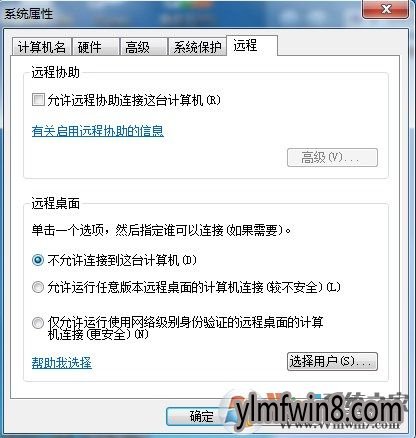Click the 远程 tab

click(252, 46)
